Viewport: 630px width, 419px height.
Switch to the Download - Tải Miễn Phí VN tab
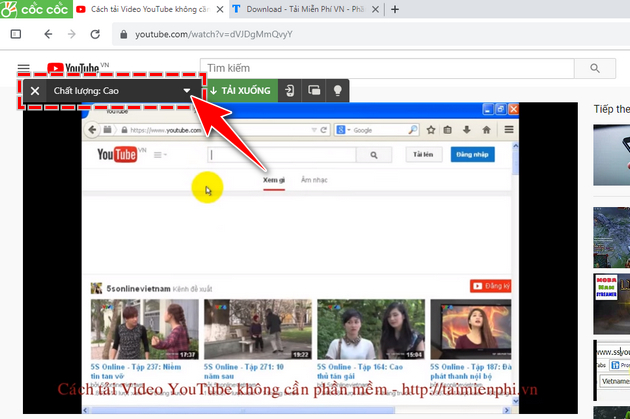point(305,9)
